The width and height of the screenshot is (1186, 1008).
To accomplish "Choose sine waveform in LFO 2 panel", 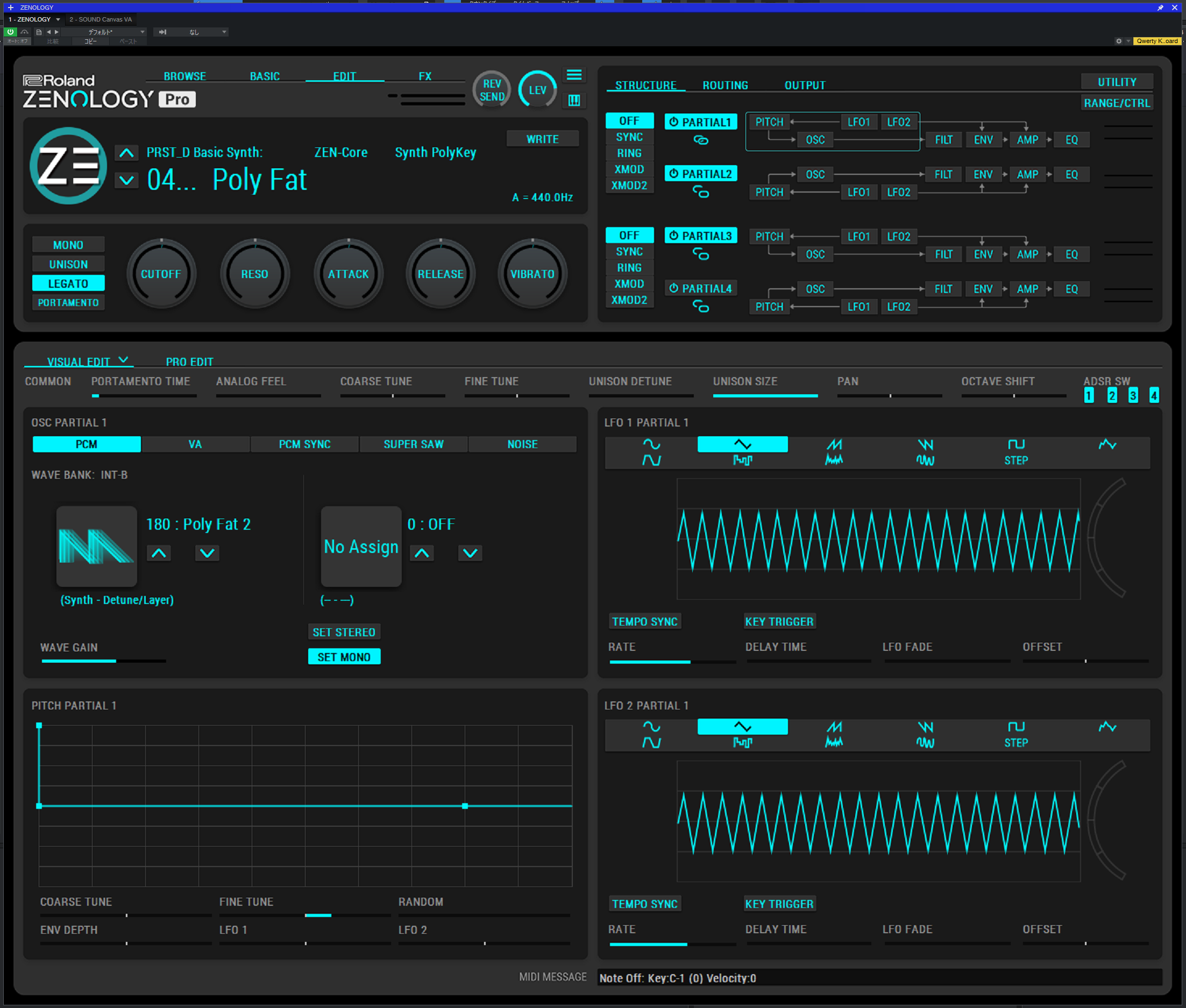I will 651,726.
